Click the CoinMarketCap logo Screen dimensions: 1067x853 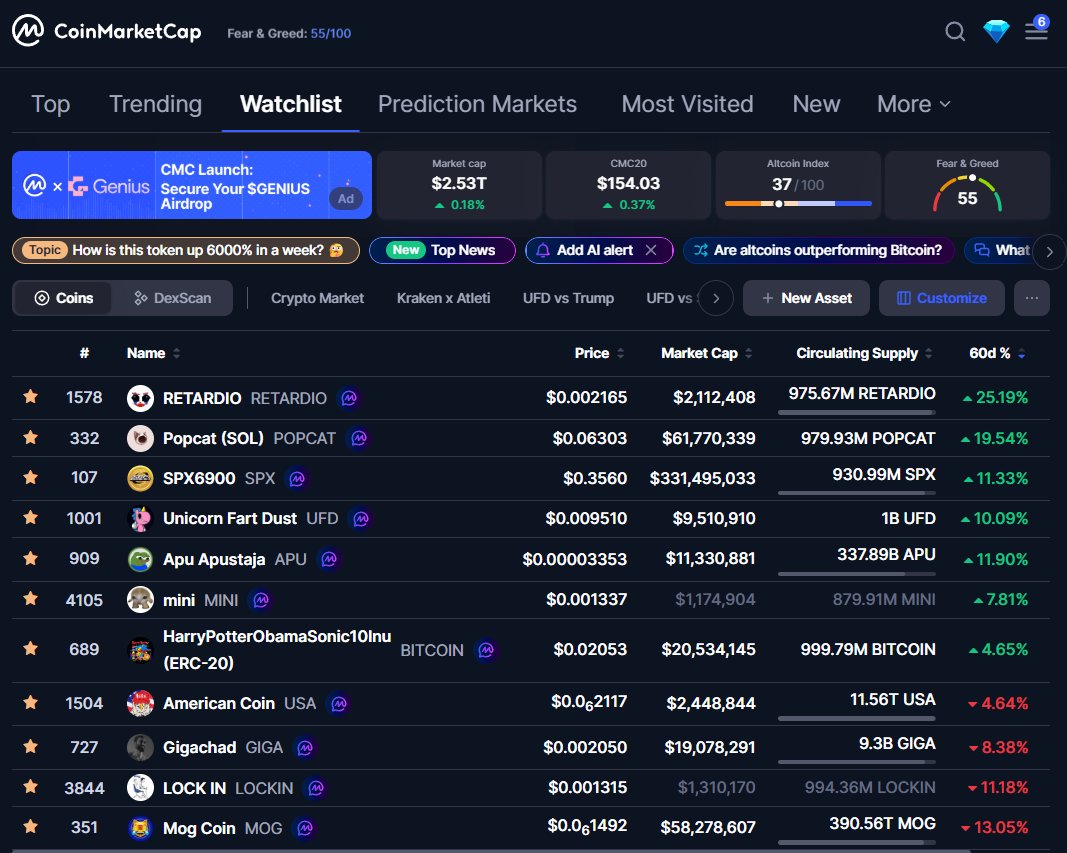click(107, 31)
